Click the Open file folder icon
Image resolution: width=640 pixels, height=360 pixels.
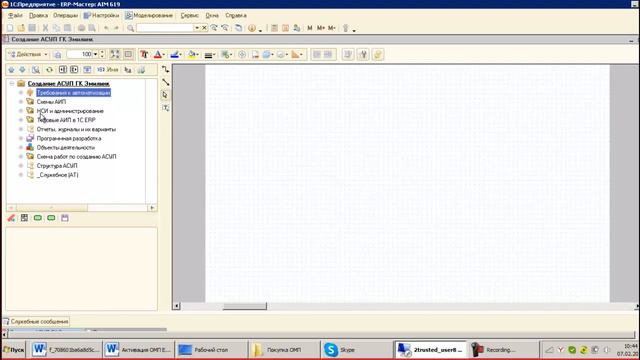[21, 28]
